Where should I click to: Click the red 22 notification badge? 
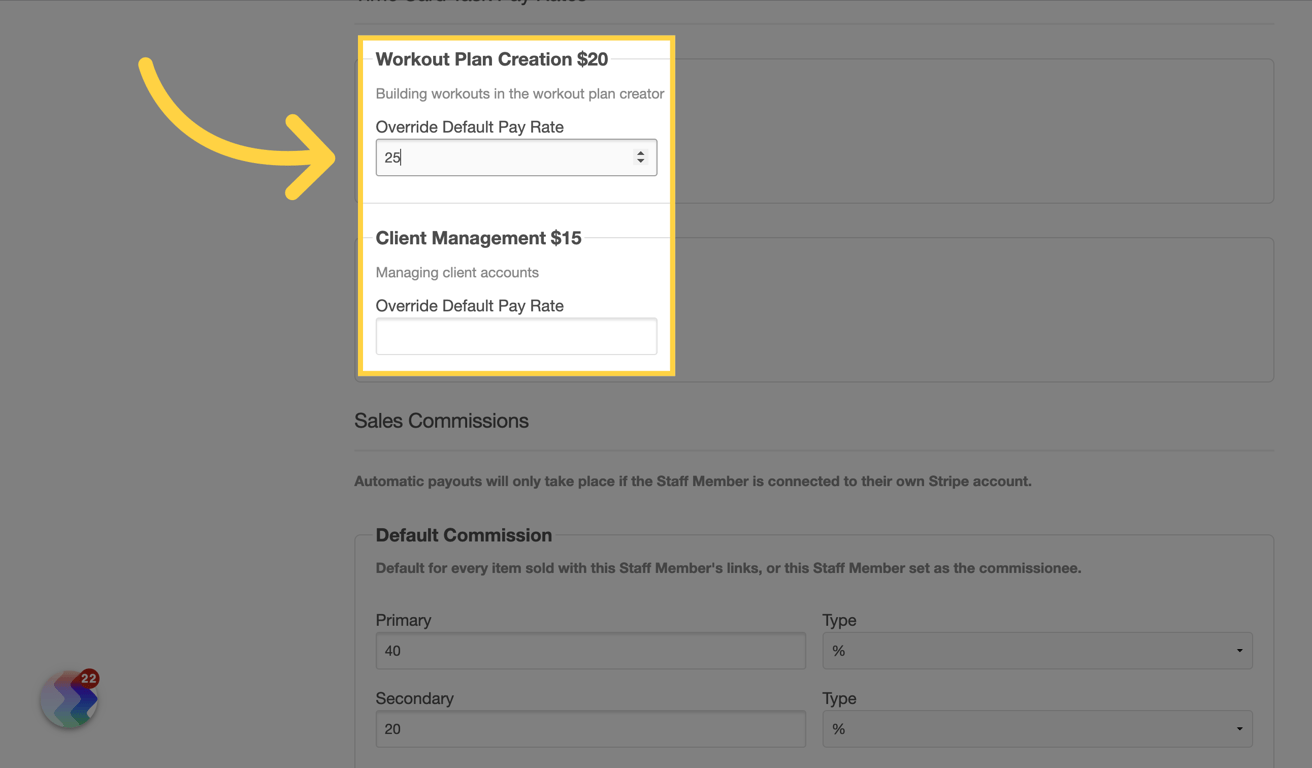coord(87,678)
